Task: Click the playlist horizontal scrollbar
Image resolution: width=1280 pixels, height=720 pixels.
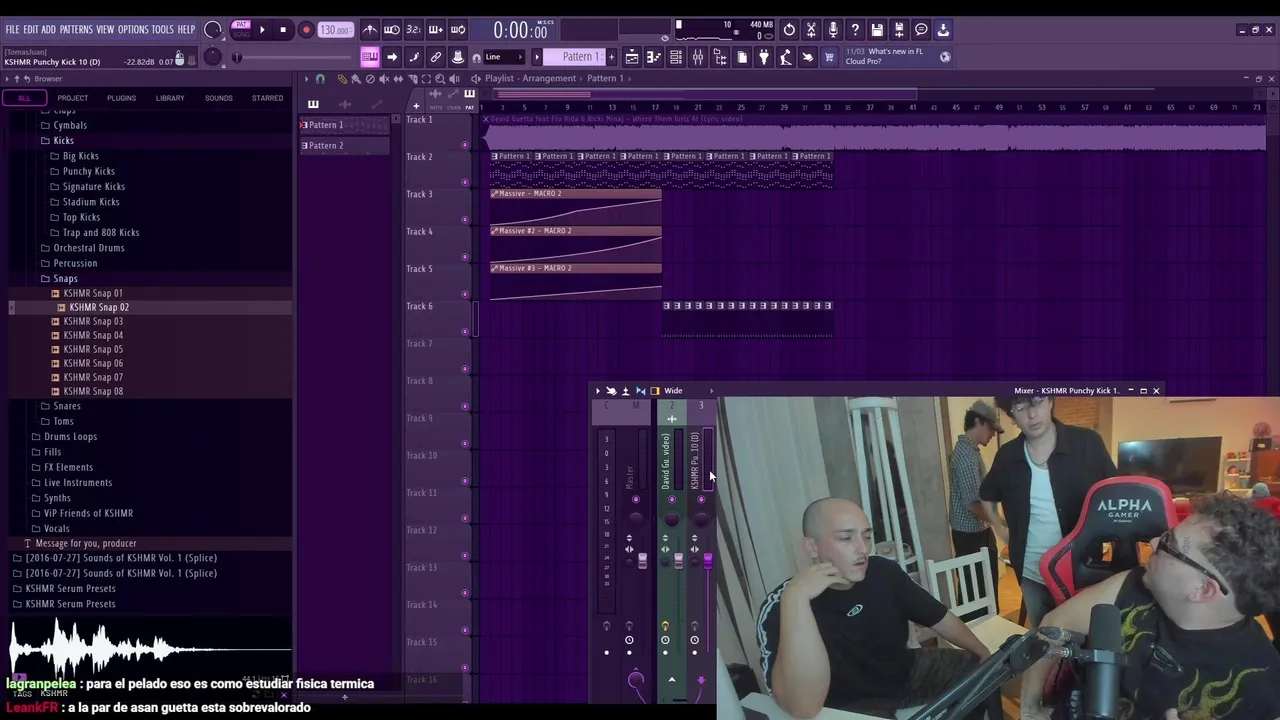Action: coord(705,95)
